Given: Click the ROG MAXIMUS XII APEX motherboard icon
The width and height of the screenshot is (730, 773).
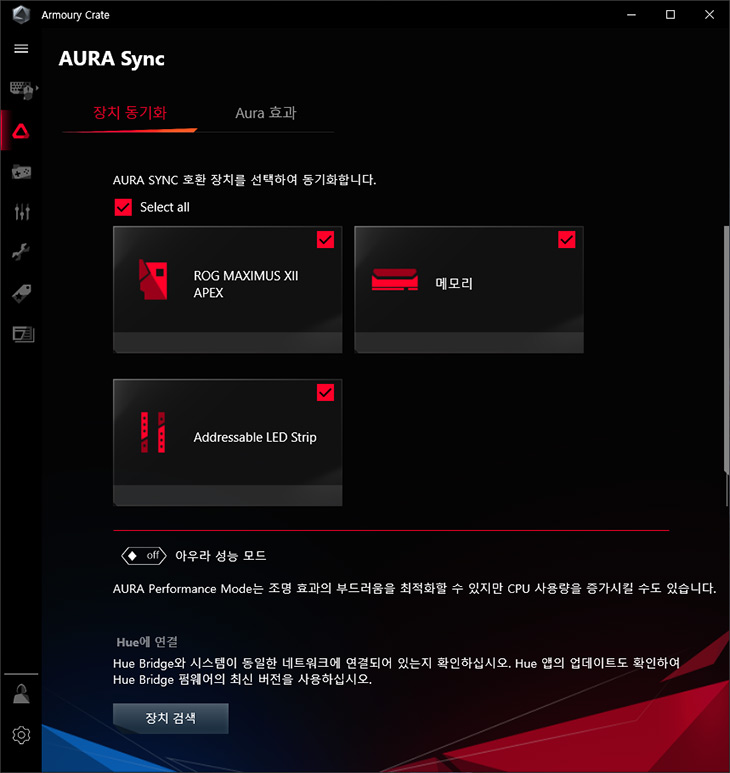Looking at the screenshot, I should pyautogui.click(x=153, y=280).
